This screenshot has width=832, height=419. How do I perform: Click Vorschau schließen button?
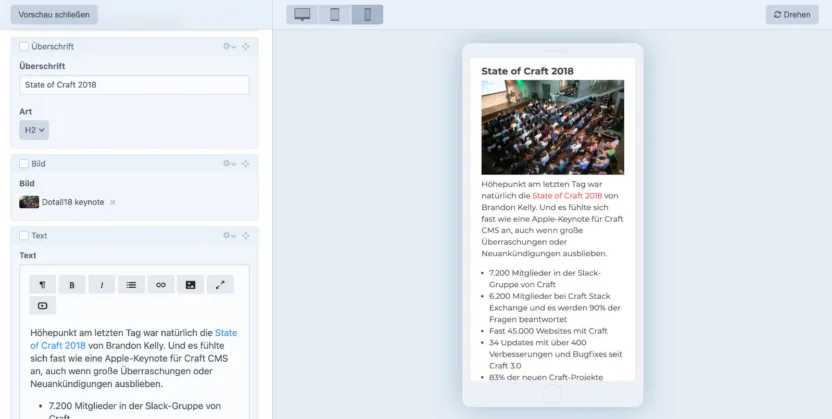click(x=54, y=14)
